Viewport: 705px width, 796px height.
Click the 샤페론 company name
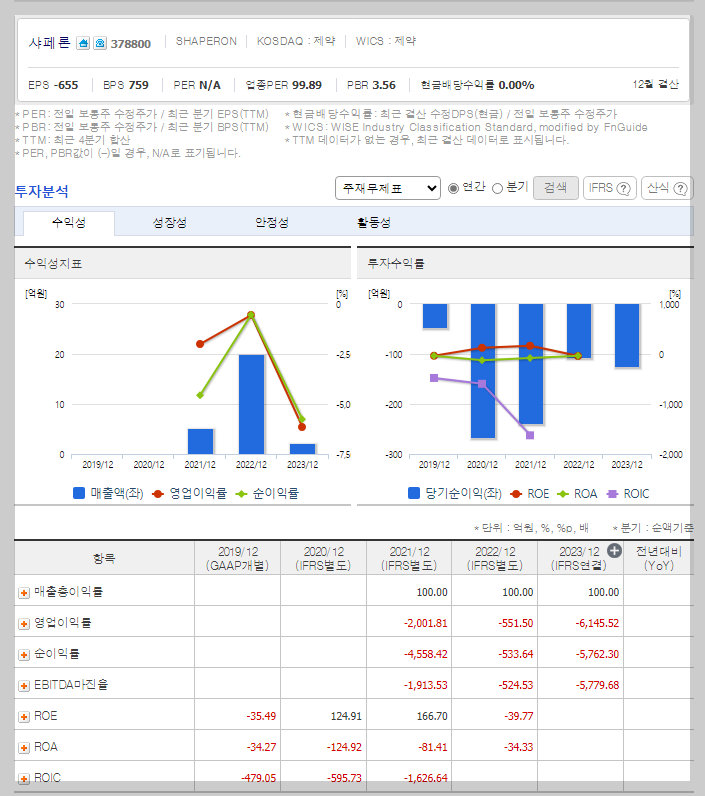coord(50,43)
